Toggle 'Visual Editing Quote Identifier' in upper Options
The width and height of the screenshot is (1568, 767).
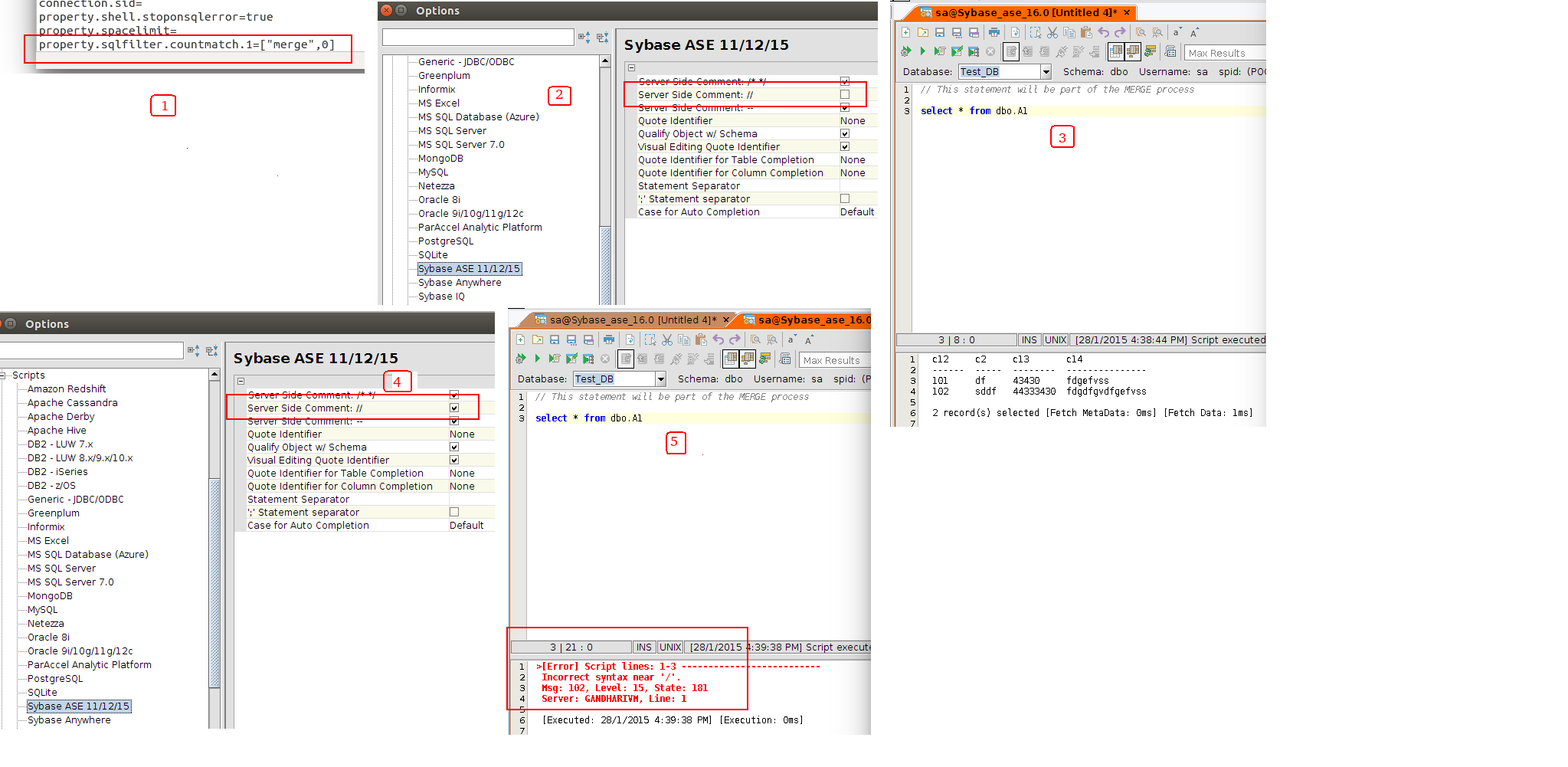pyautogui.click(x=845, y=146)
